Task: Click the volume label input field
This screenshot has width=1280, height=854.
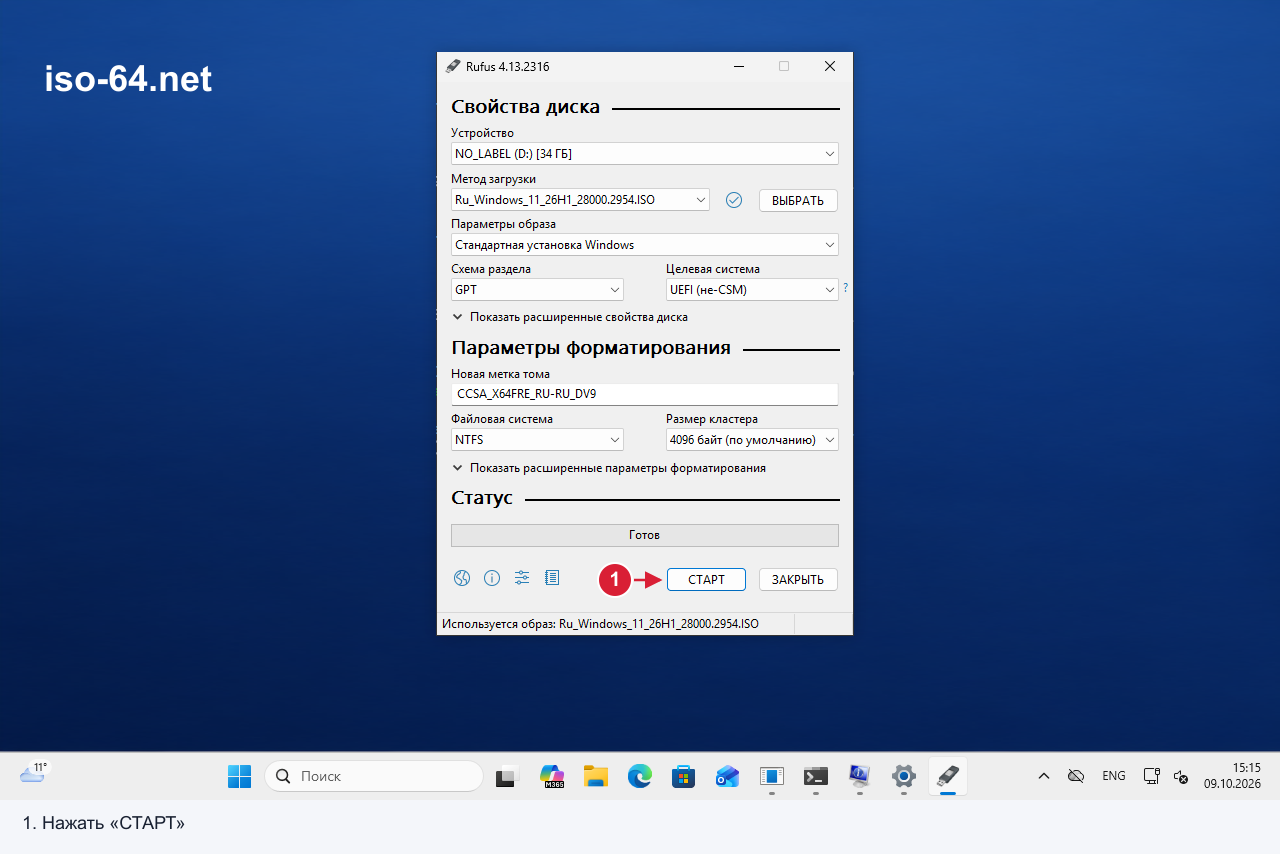Action: 645,394
